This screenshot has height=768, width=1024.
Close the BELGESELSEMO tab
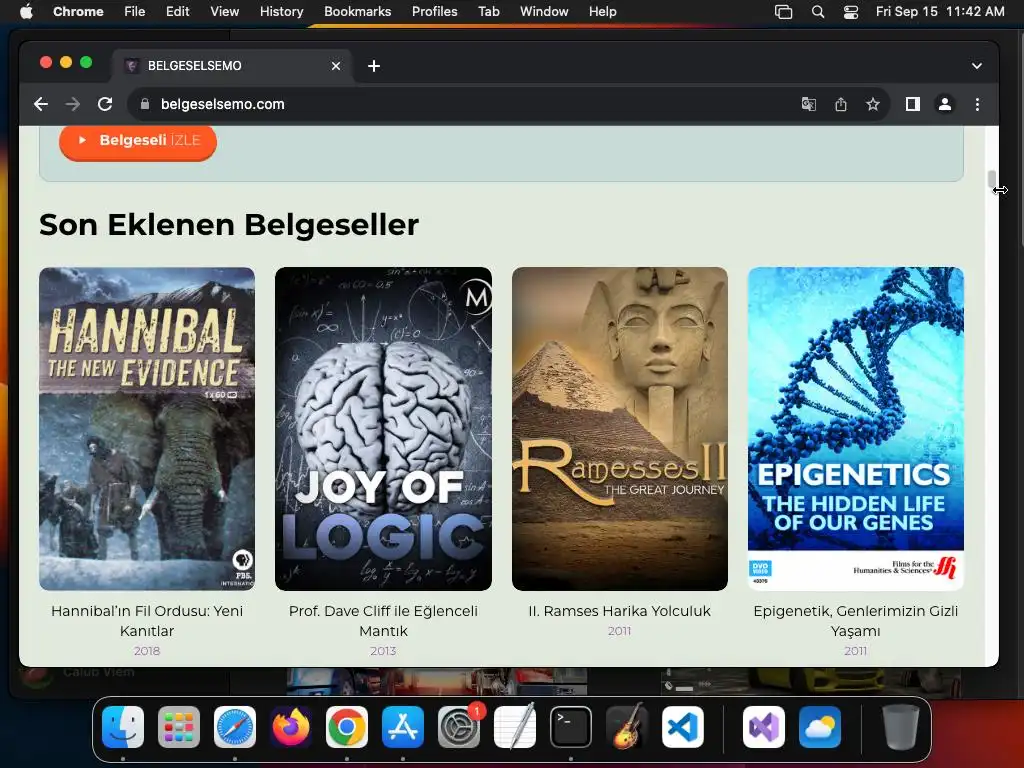pyautogui.click(x=336, y=66)
